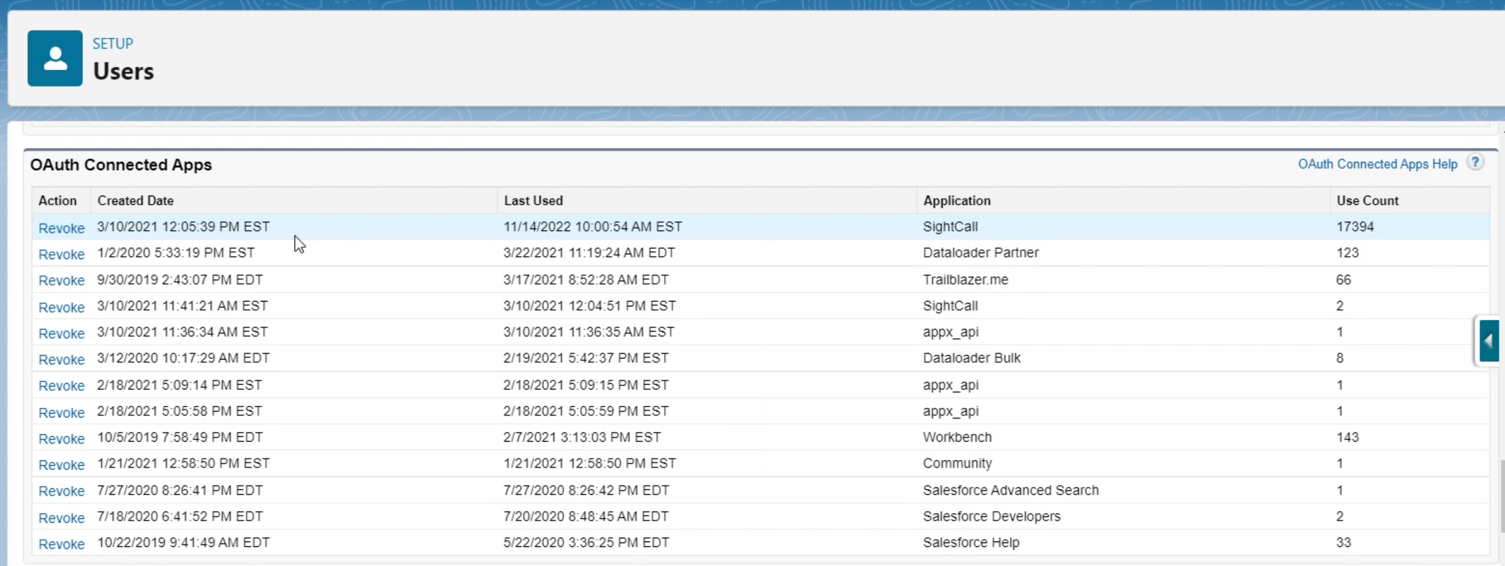Click the OAuth Connected Apps section title

(x=121, y=165)
